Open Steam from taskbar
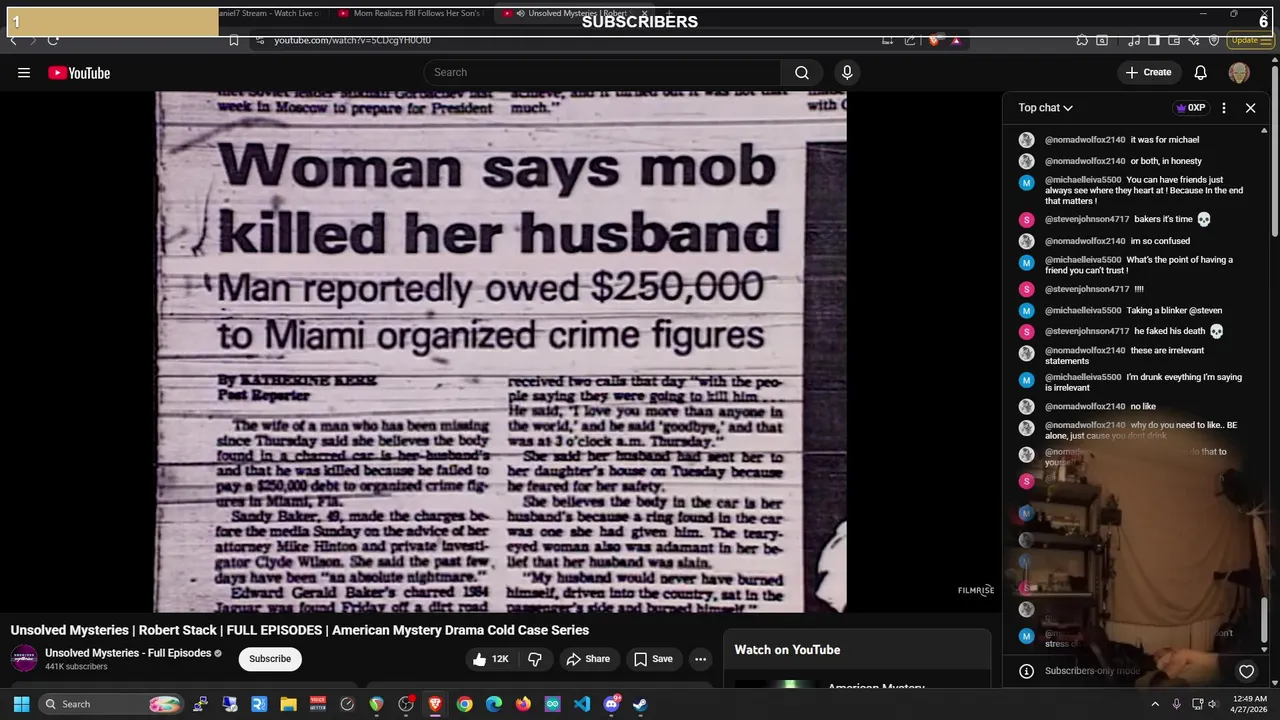The image size is (1280, 720). coord(640,704)
